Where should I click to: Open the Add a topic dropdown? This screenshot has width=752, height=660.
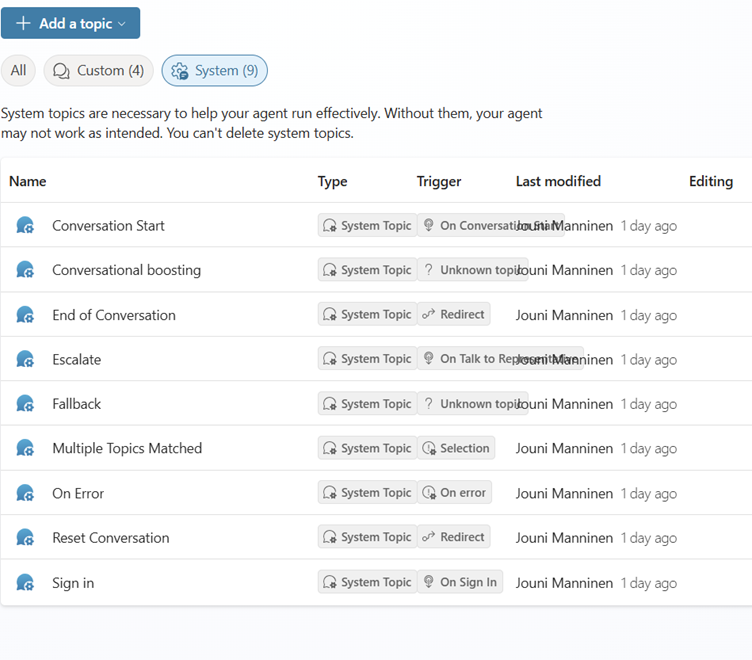(x=71, y=23)
